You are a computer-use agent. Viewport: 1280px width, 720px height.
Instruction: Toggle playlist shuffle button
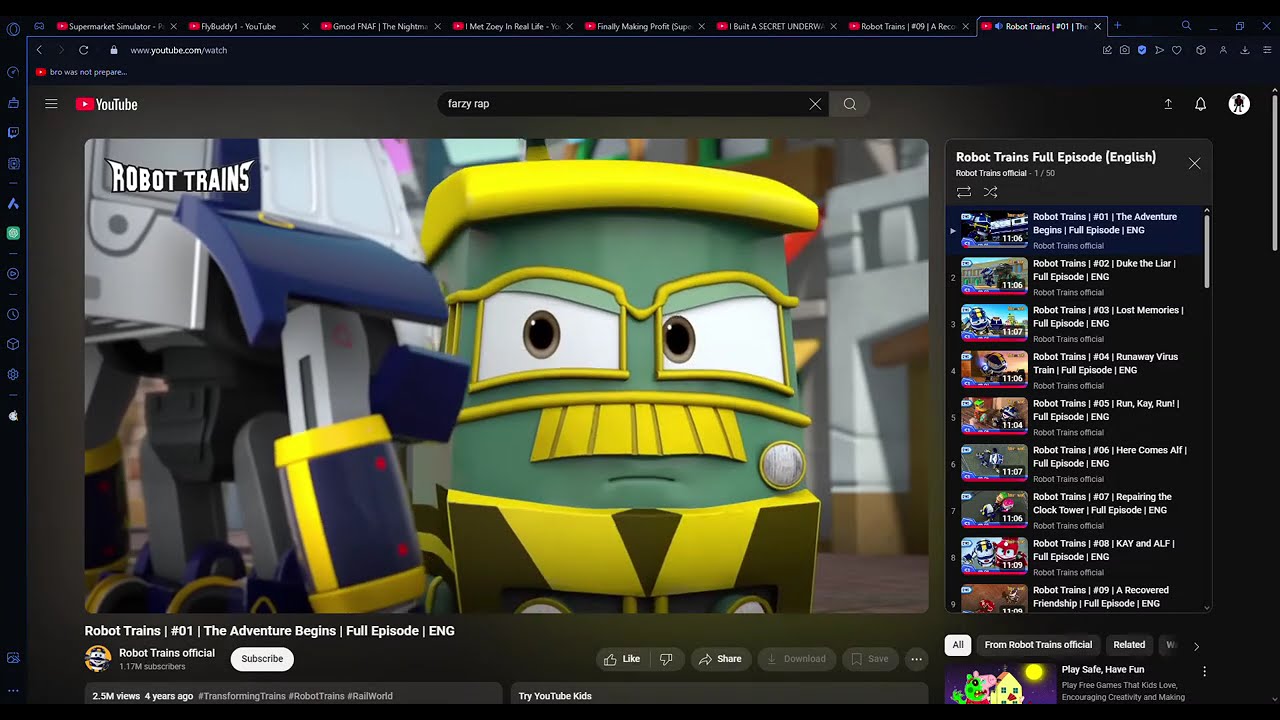990,192
